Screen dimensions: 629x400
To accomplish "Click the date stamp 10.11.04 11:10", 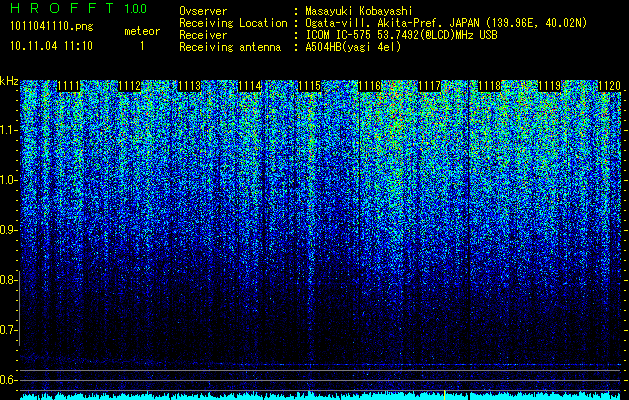I will point(51,46).
